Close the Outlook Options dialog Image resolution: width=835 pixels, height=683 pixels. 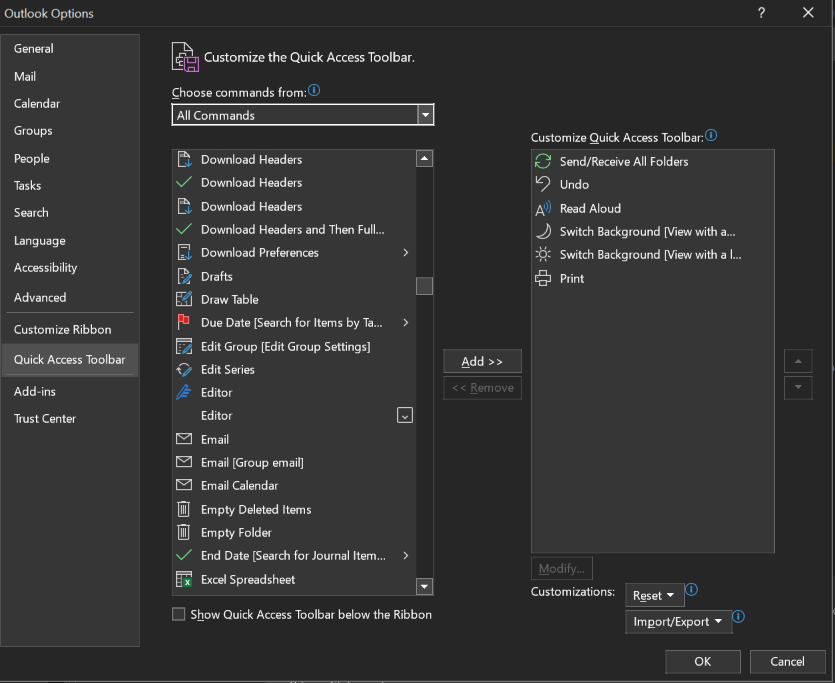[808, 13]
